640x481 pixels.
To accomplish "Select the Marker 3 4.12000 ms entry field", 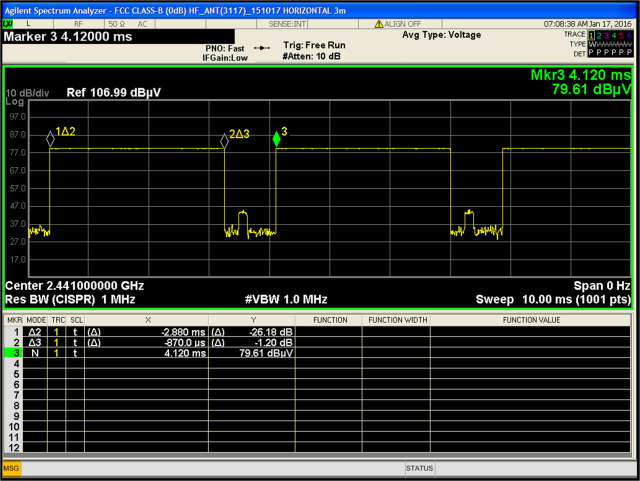I will pyautogui.click(x=118, y=37).
